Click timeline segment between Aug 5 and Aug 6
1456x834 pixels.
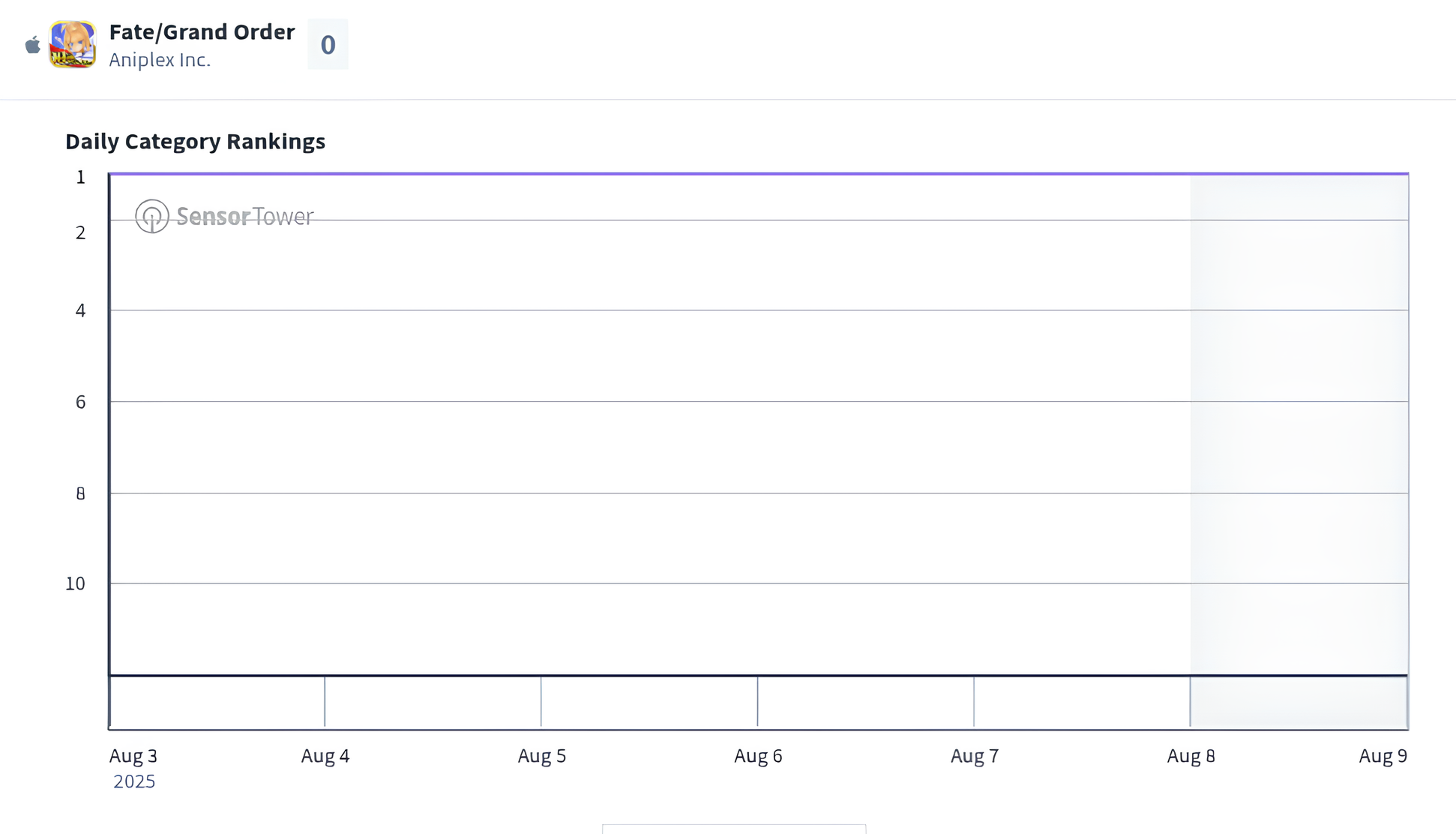[649, 702]
